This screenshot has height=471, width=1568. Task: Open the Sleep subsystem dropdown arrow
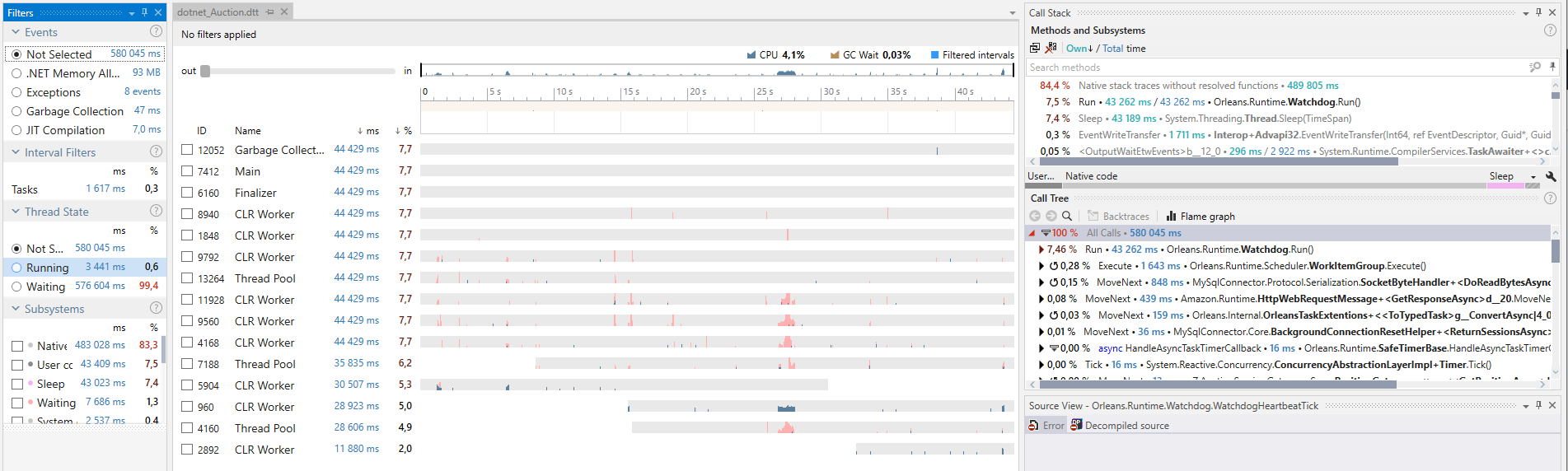pos(1533,176)
